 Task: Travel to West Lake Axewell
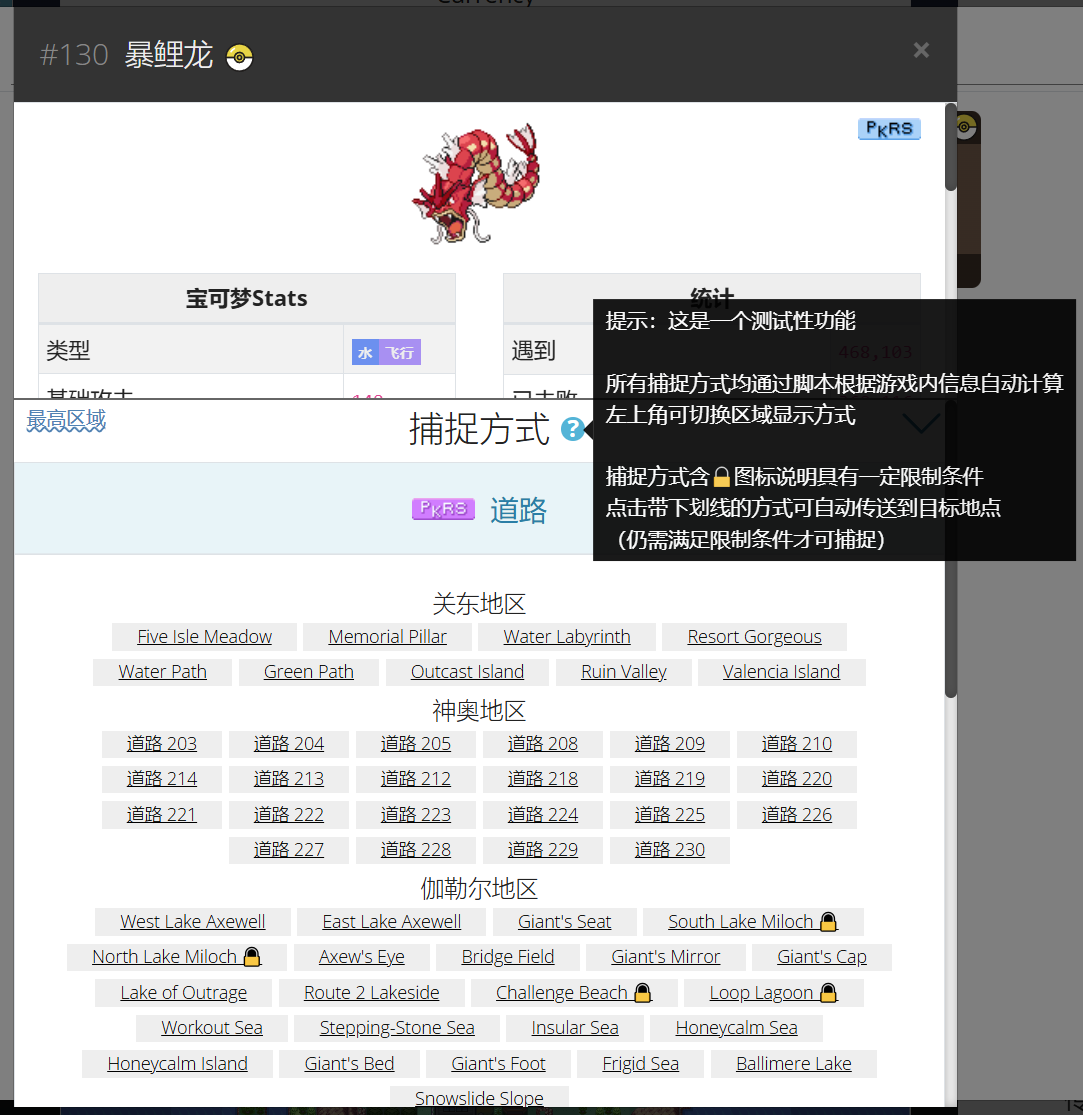coord(193,922)
